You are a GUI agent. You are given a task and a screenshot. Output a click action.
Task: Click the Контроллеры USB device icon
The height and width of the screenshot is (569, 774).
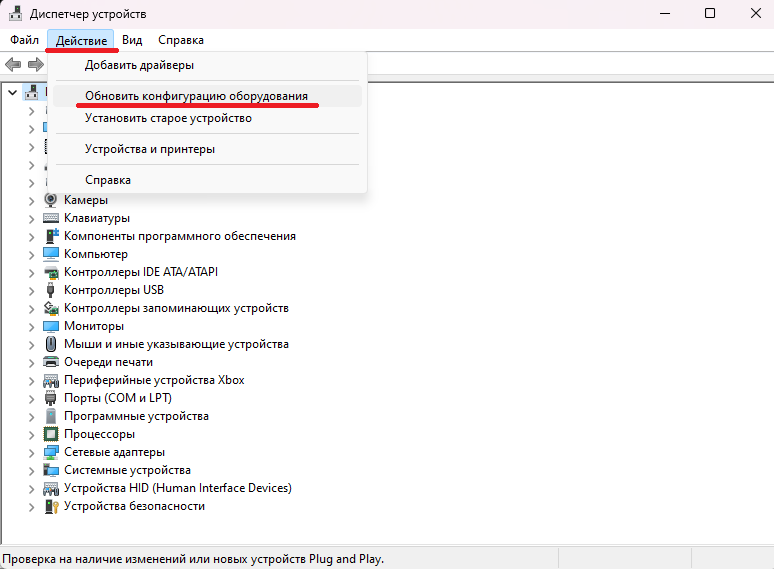click(52, 290)
